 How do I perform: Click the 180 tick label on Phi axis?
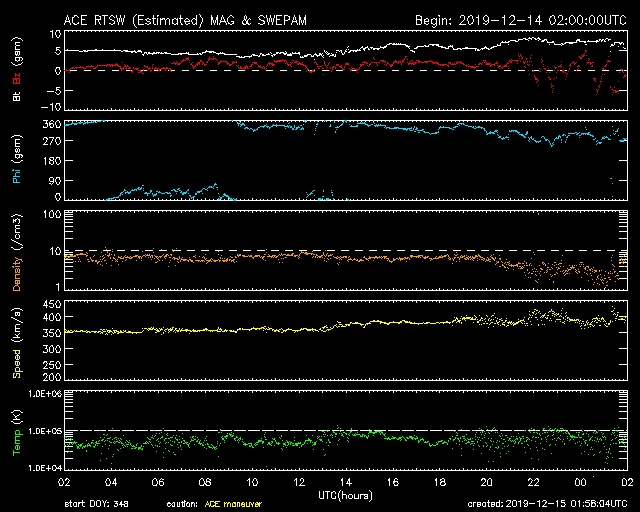tap(52, 161)
